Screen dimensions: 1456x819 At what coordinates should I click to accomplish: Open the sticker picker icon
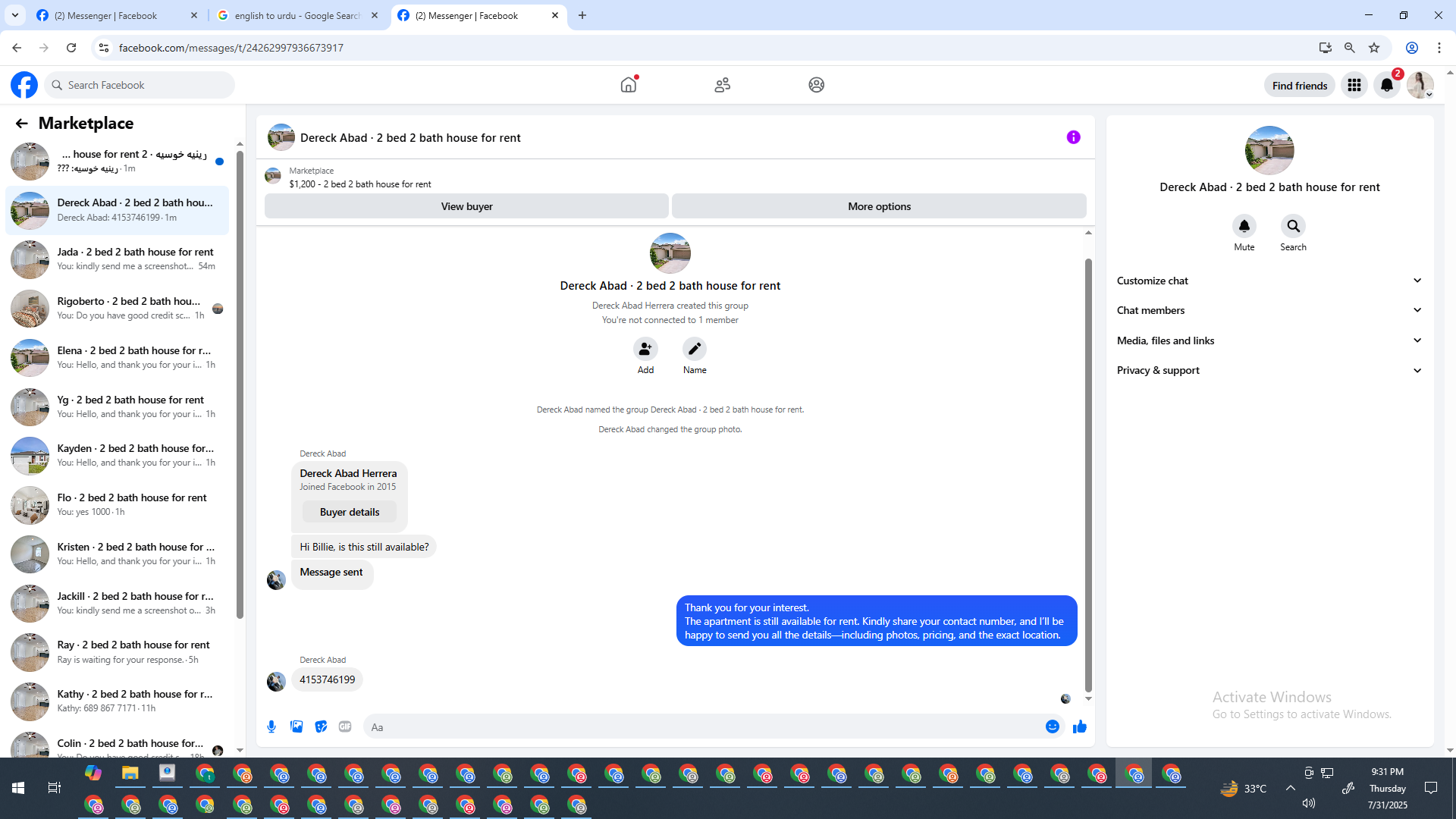tap(321, 726)
